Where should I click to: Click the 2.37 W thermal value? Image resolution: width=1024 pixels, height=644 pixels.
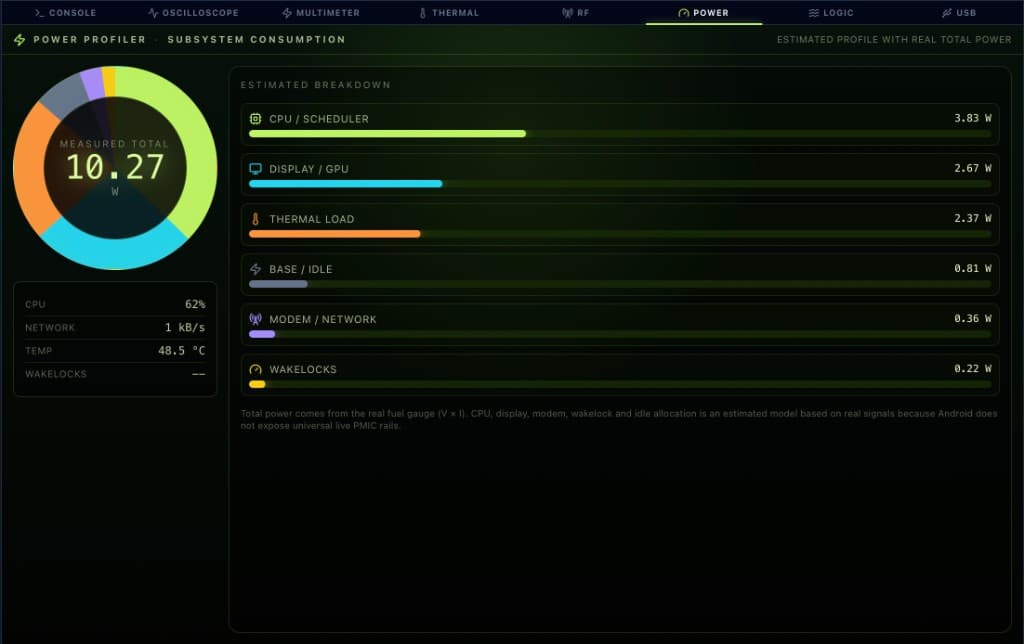pyautogui.click(x=972, y=218)
